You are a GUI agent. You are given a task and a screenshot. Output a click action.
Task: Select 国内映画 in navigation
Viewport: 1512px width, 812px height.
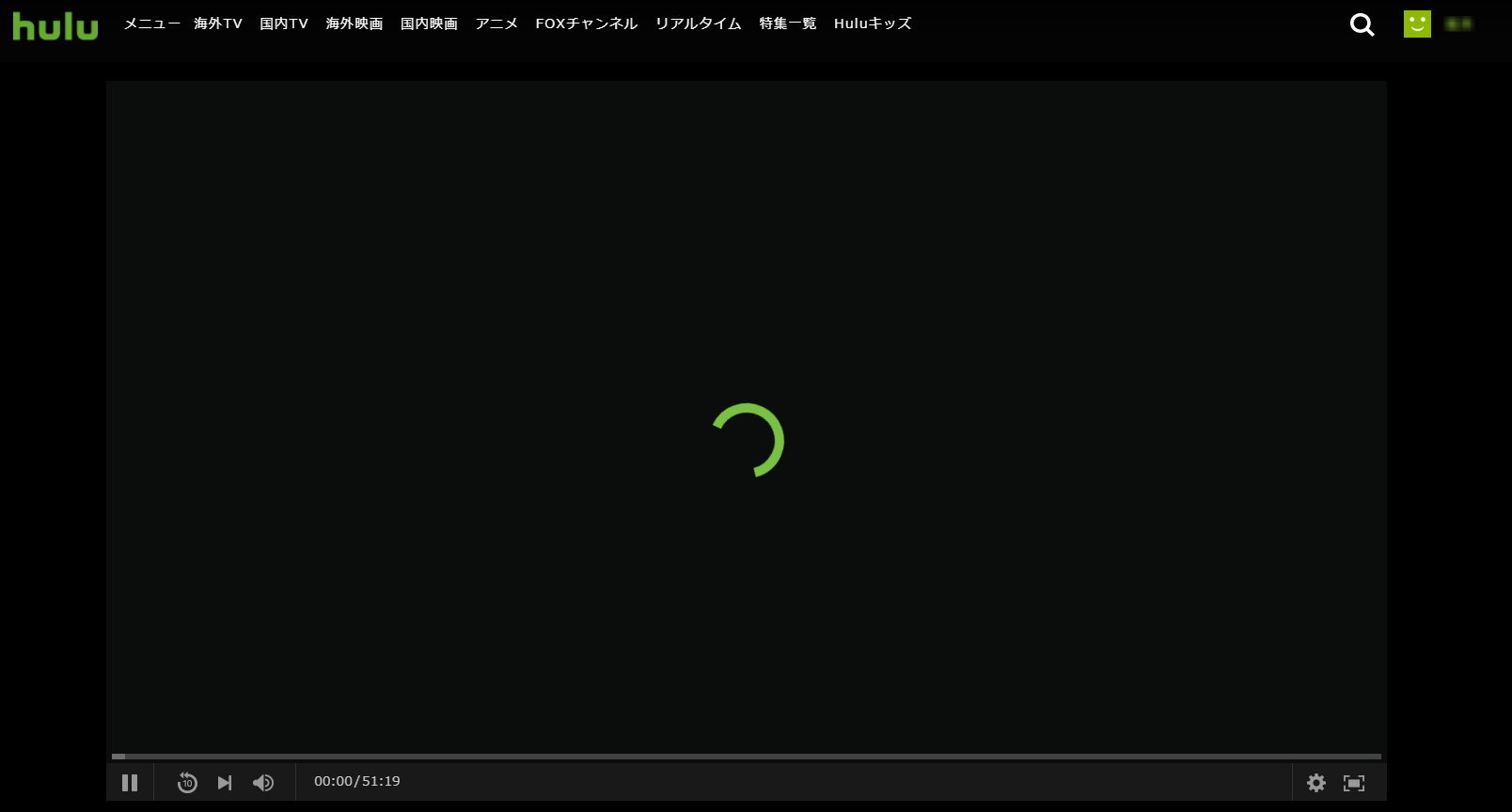pos(429,23)
